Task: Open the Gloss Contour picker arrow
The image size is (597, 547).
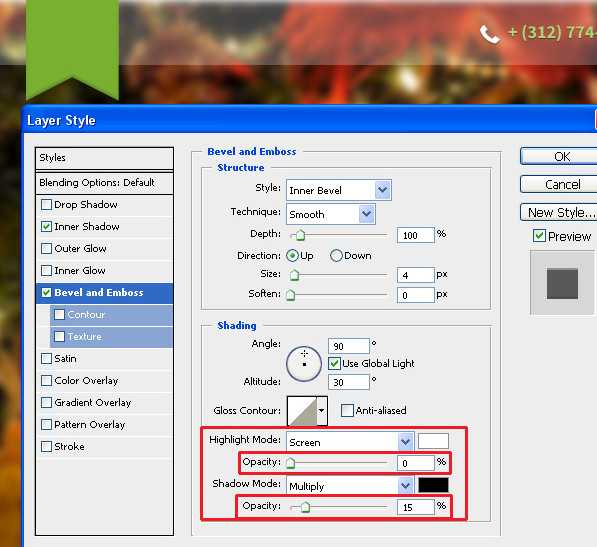Action: tap(322, 411)
